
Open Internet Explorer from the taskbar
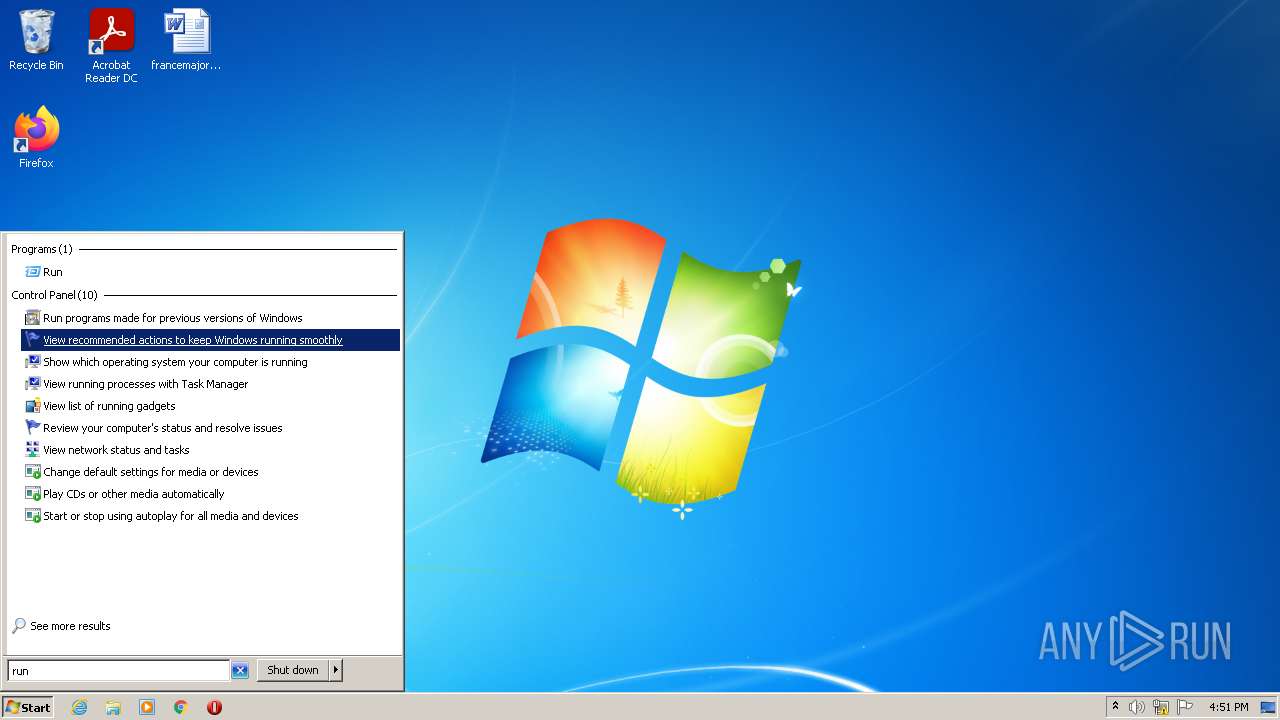click(x=80, y=707)
